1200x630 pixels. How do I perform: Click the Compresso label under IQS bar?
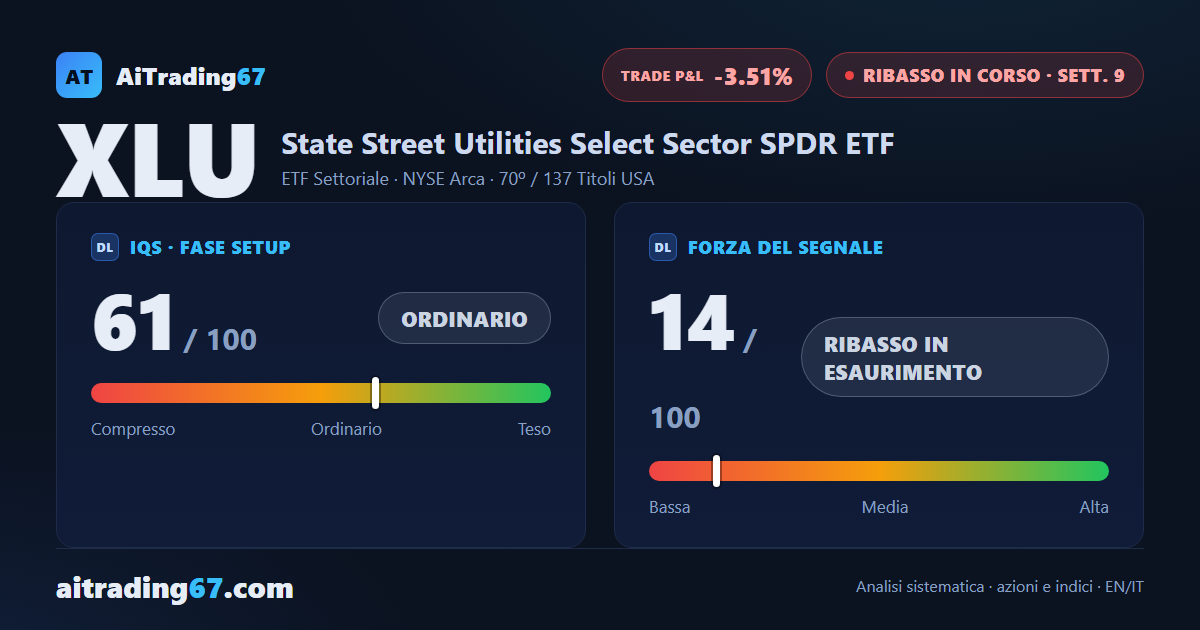[133, 429]
